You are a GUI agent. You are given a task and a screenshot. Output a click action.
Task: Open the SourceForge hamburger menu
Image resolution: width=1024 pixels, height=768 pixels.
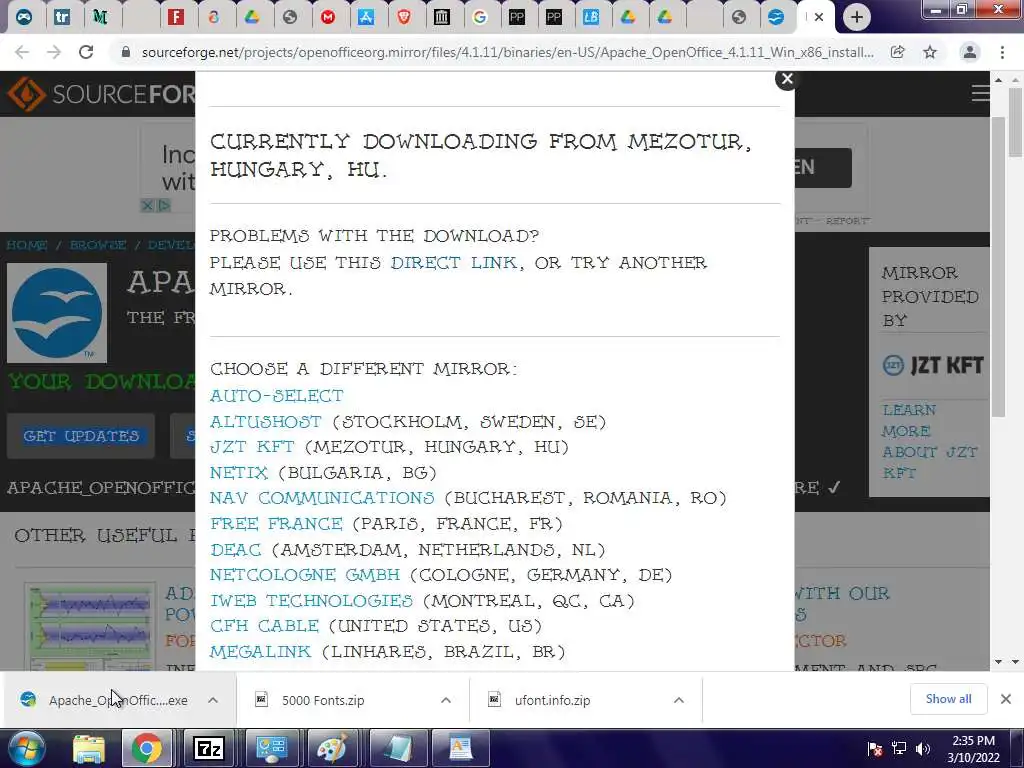pos(980,93)
